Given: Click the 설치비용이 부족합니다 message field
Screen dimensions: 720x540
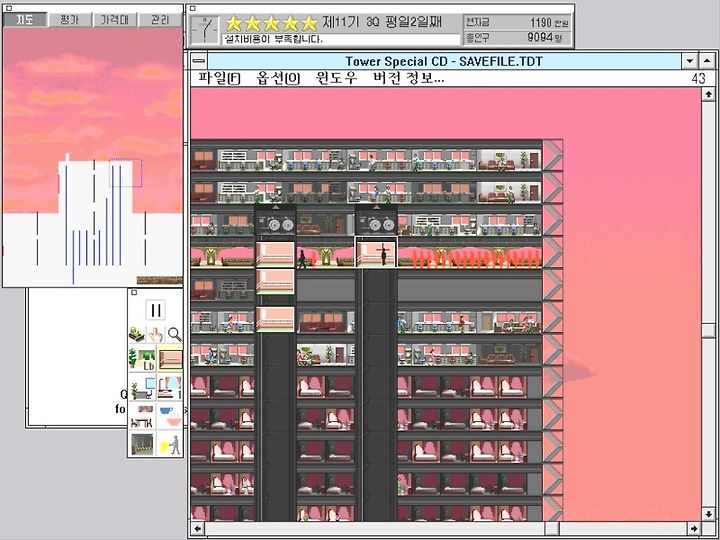Looking at the screenshot, I should tap(341, 39).
